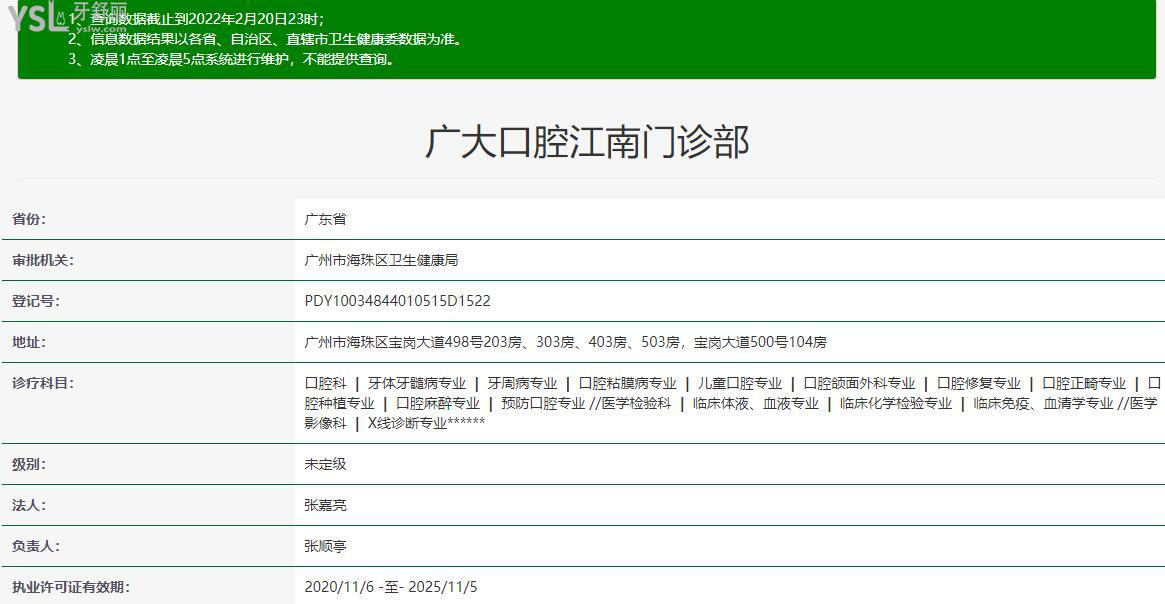Select 牙体牙髓病专业 entry
1165x604 pixels.
[417, 383]
